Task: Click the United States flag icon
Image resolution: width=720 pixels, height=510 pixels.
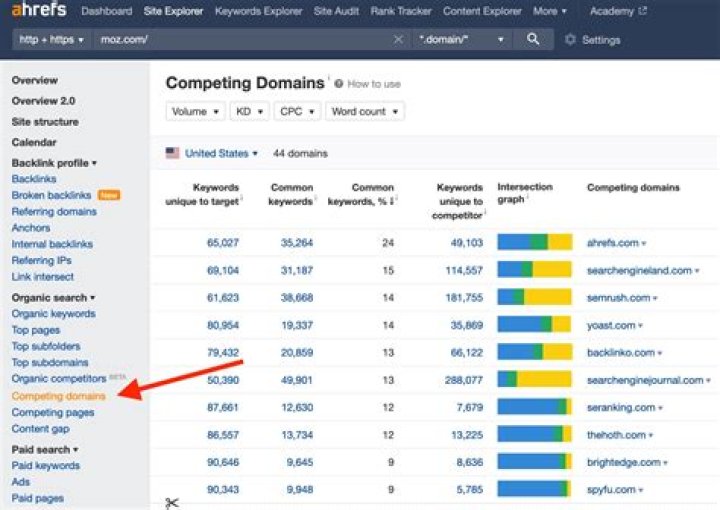Action: tap(173, 153)
